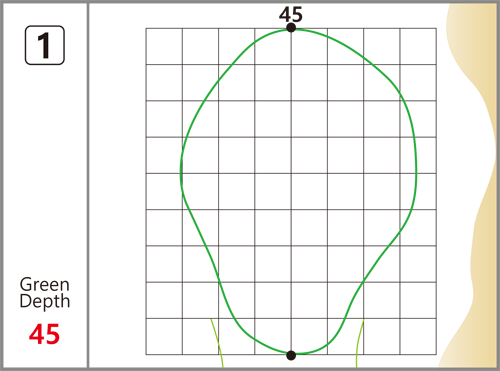The height and width of the screenshot is (371, 500).
Task: Click the top-left grid cell
Action: click(164, 46)
